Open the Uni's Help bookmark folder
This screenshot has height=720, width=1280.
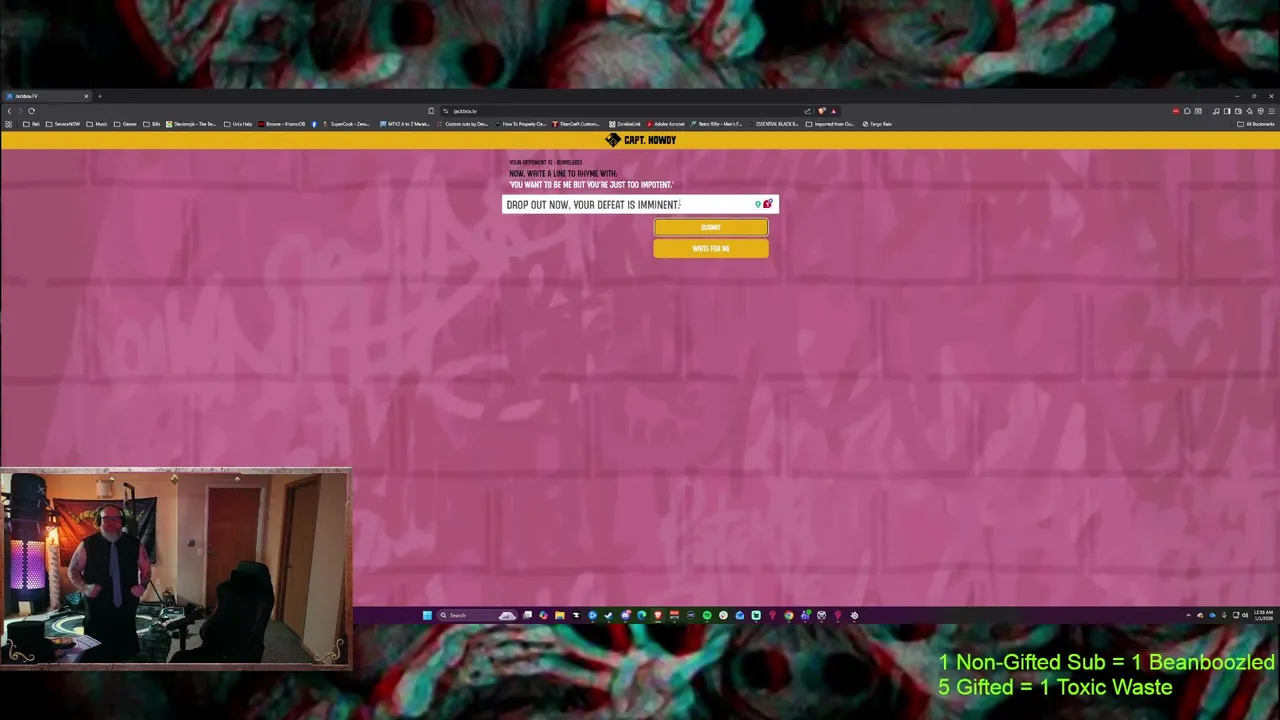click(238, 124)
